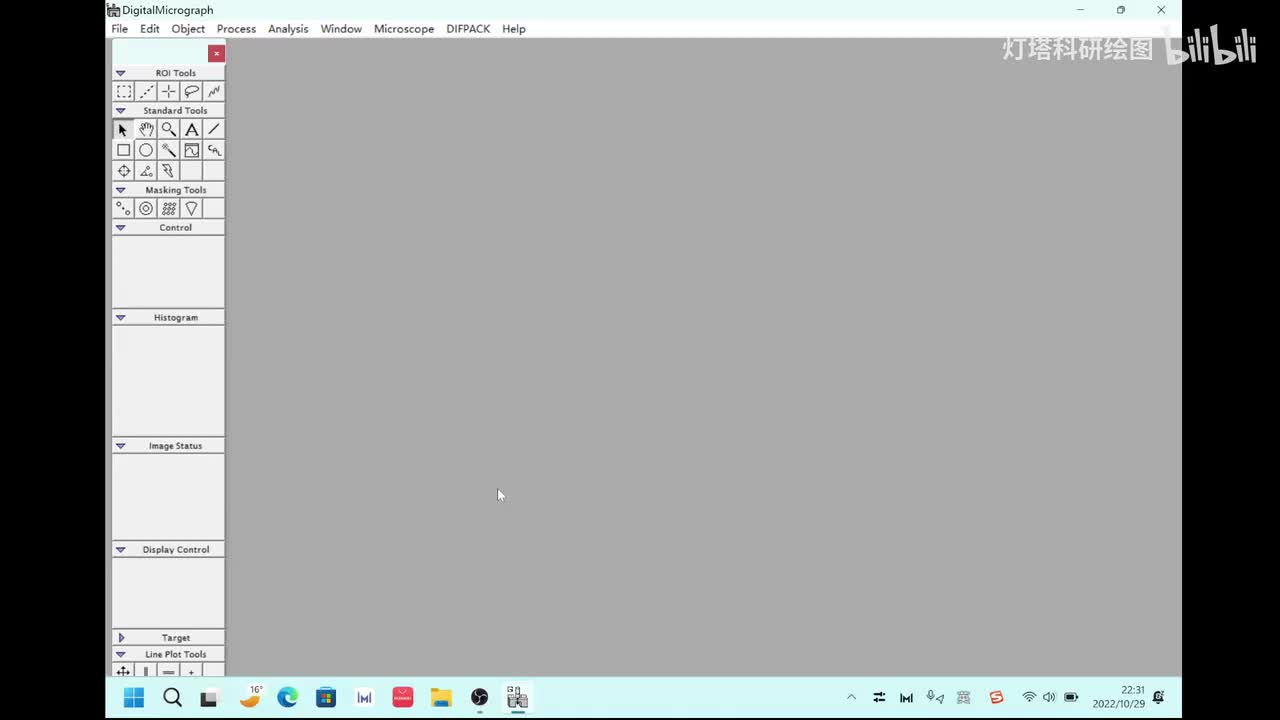Collapse the Display Control section
1280x720 pixels.
(121, 549)
